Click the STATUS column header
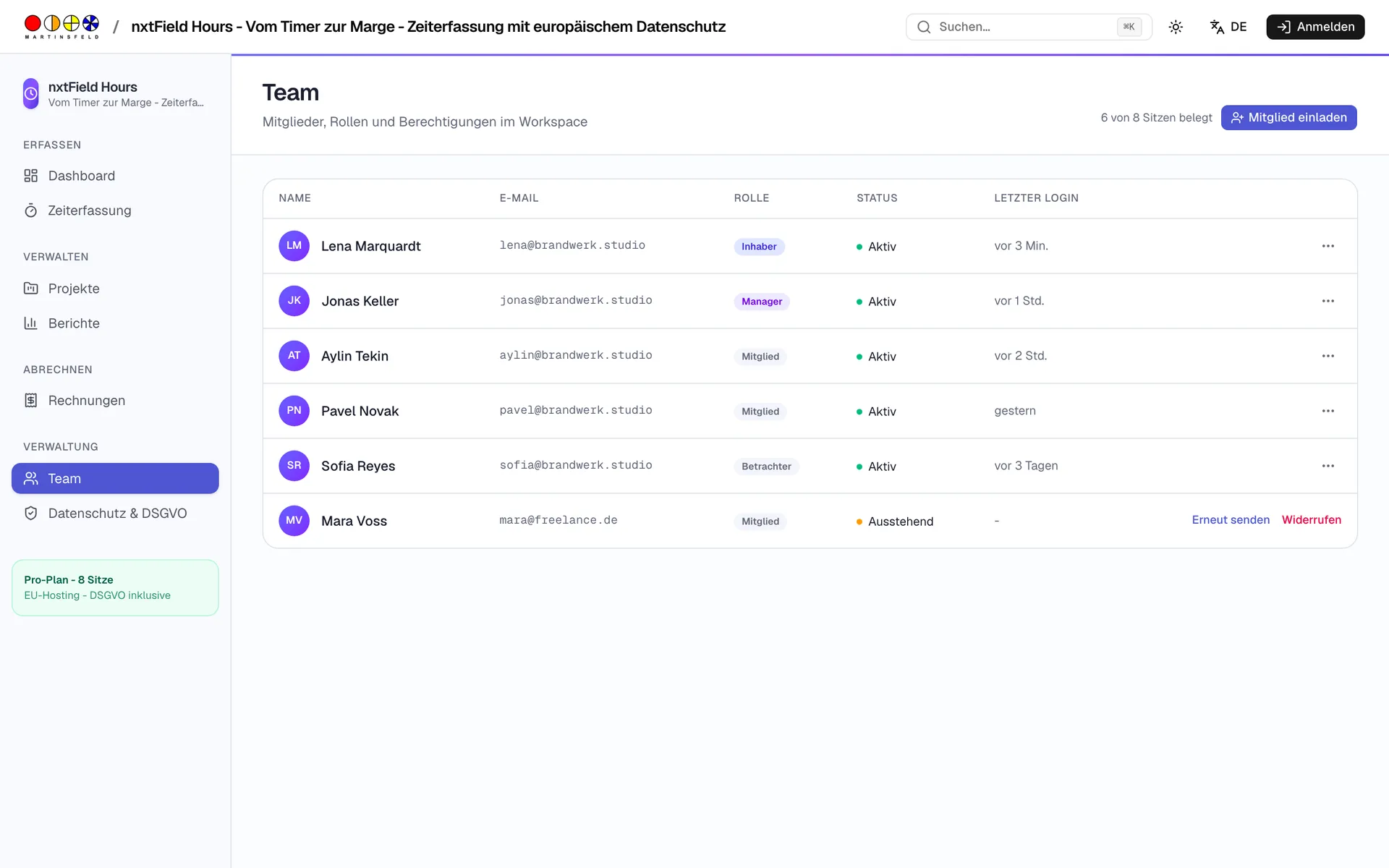The image size is (1389, 868). pyautogui.click(x=877, y=198)
